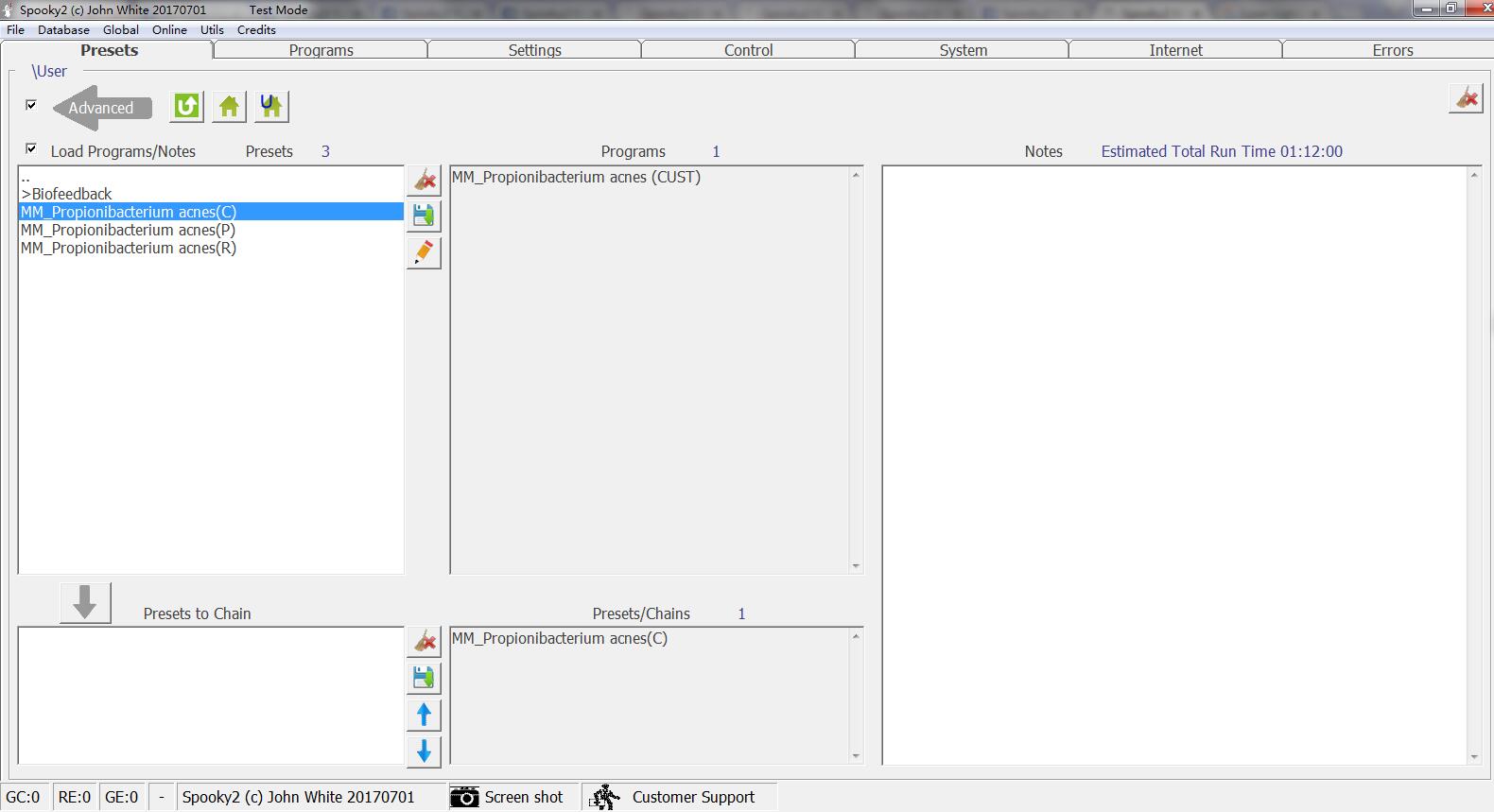Move chain item down with blue down arrow

pyautogui.click(x=424, y=752)
